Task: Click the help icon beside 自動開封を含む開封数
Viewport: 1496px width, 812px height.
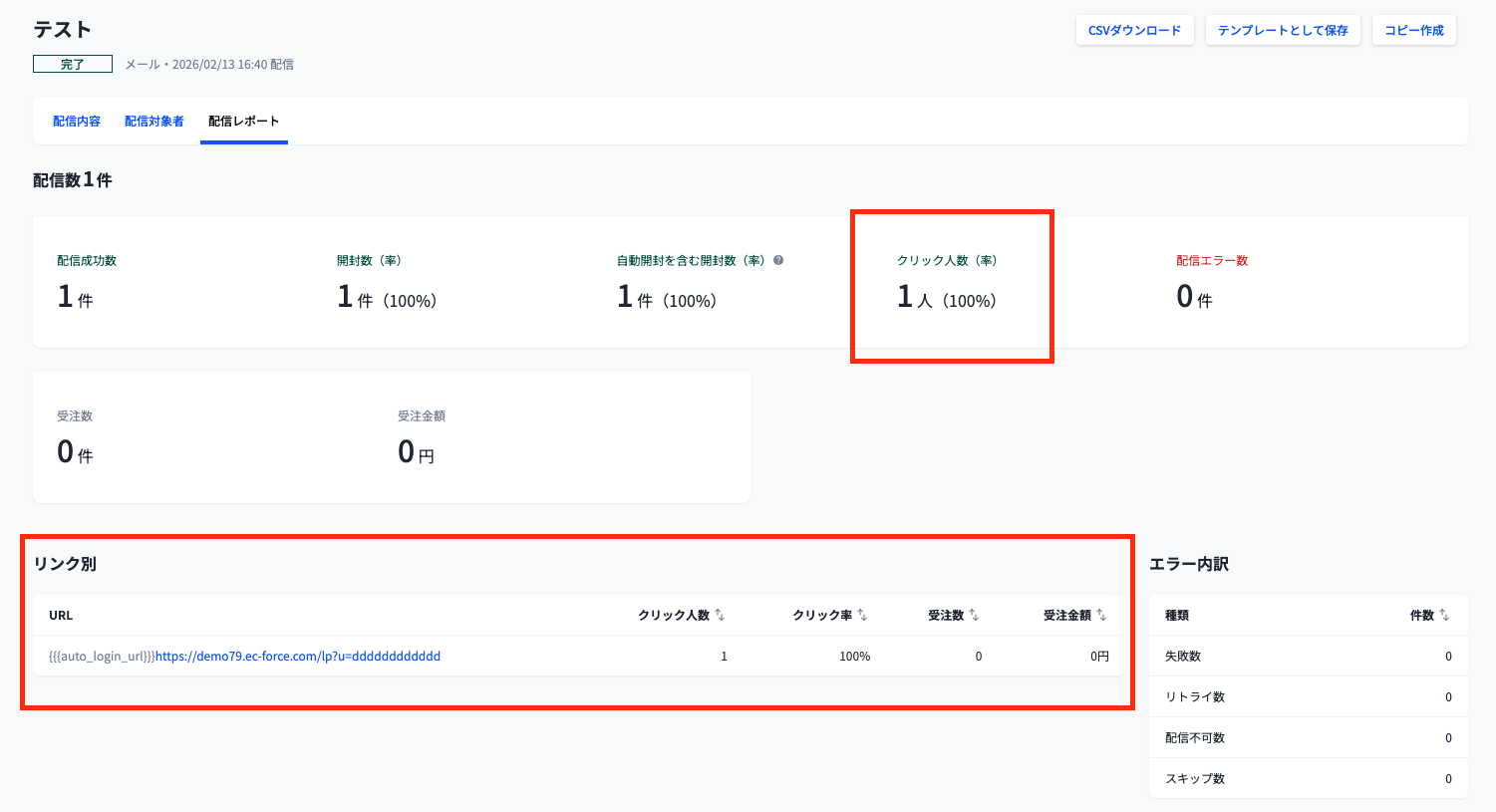Action: coord(778,260)
